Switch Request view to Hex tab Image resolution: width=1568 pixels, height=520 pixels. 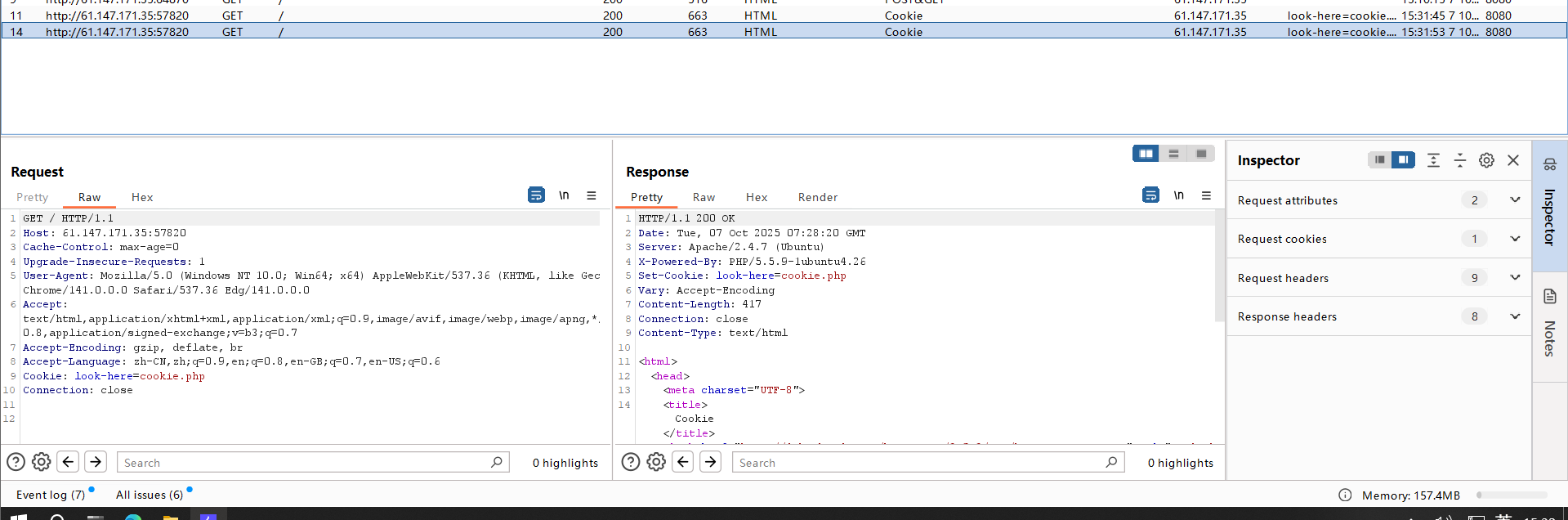click(142, 197)
